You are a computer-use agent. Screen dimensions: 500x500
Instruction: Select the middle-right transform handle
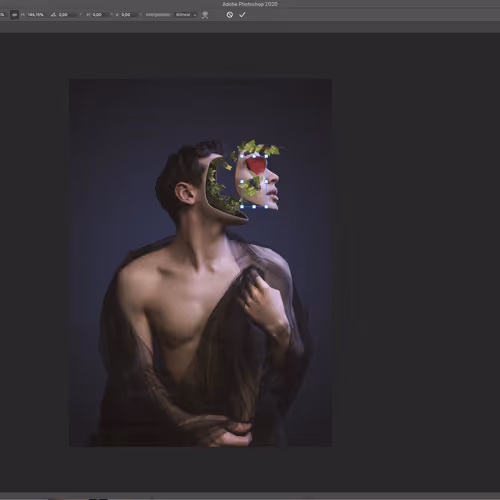click(266, 182)
